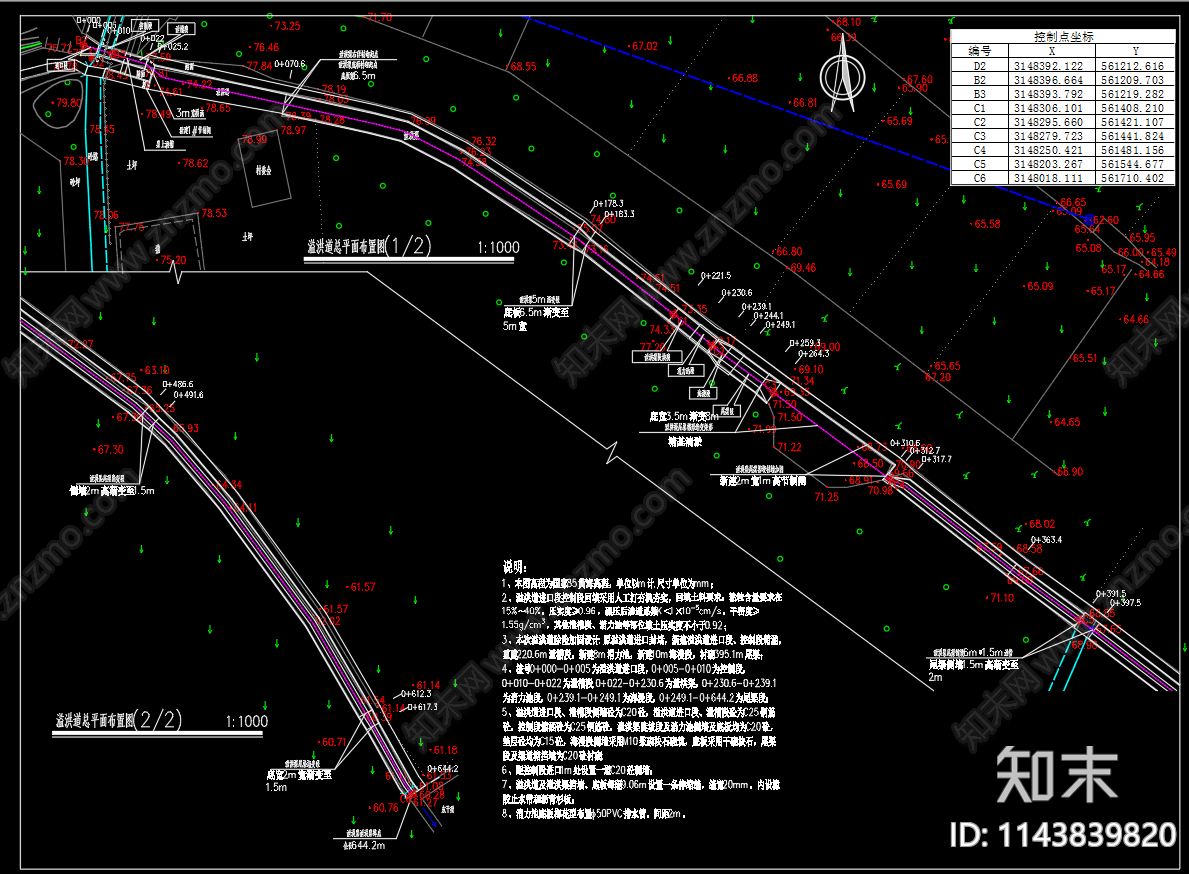Click the station label "0+486.6"
Screen dimensions: 1189x874
point(177,384)
